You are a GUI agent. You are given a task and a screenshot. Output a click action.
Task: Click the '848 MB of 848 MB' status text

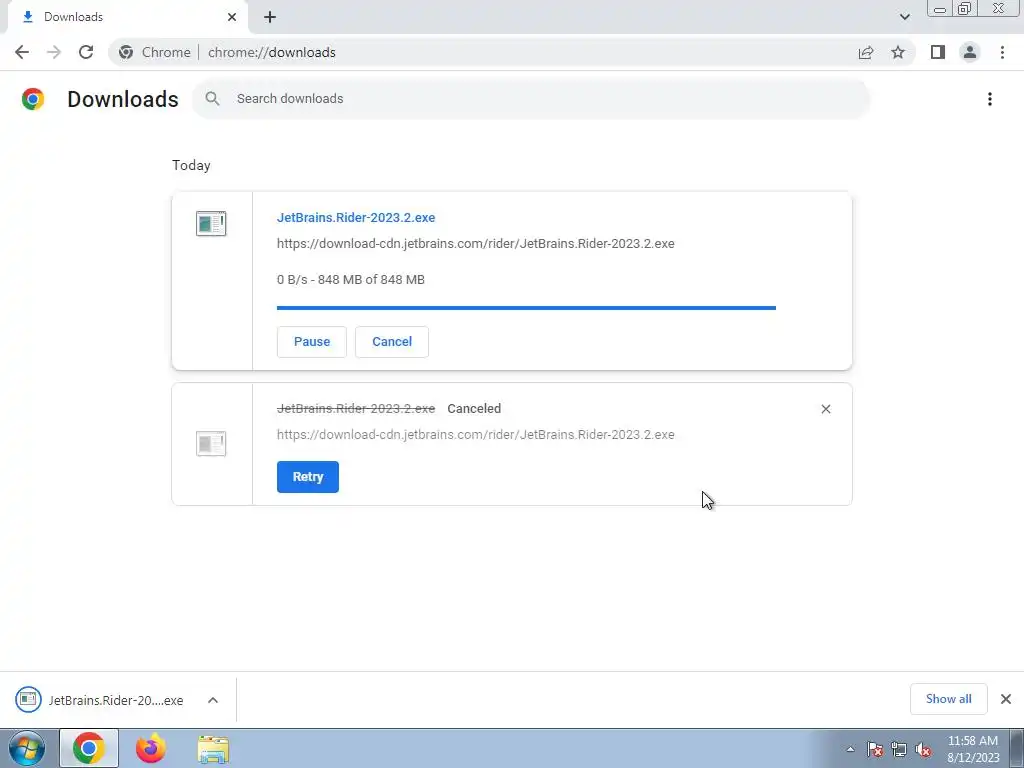pyautogui.click(x=371, y=280)
